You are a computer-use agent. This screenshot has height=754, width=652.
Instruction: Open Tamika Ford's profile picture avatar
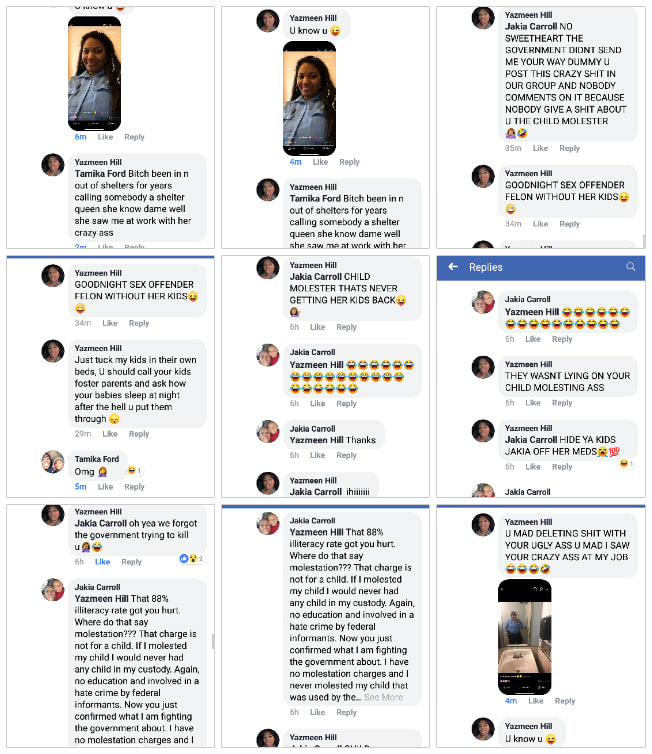click(53, 462)
